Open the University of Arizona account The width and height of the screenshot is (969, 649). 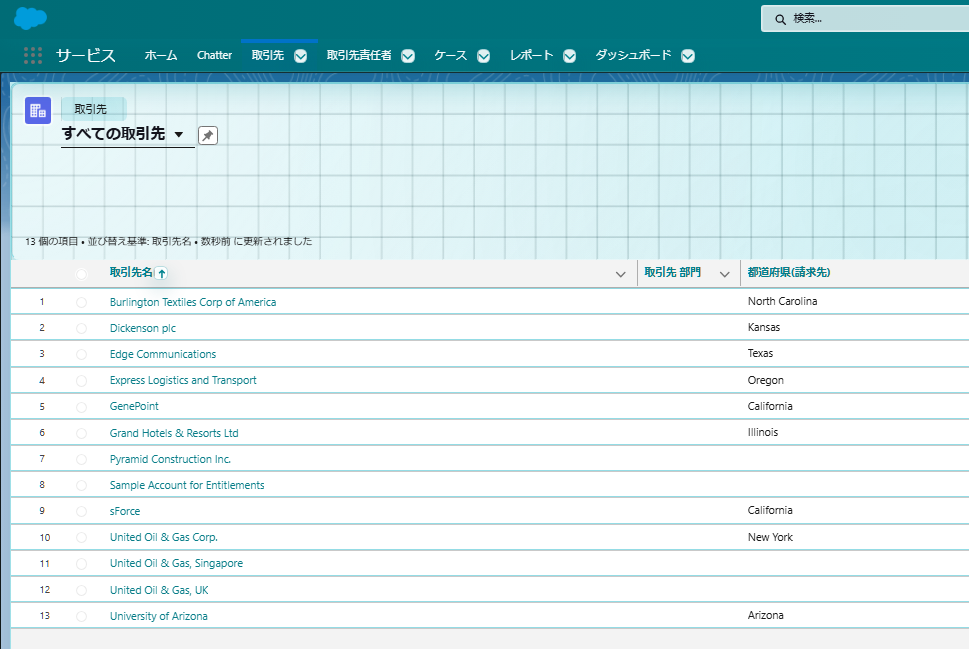tap(159, 616)
